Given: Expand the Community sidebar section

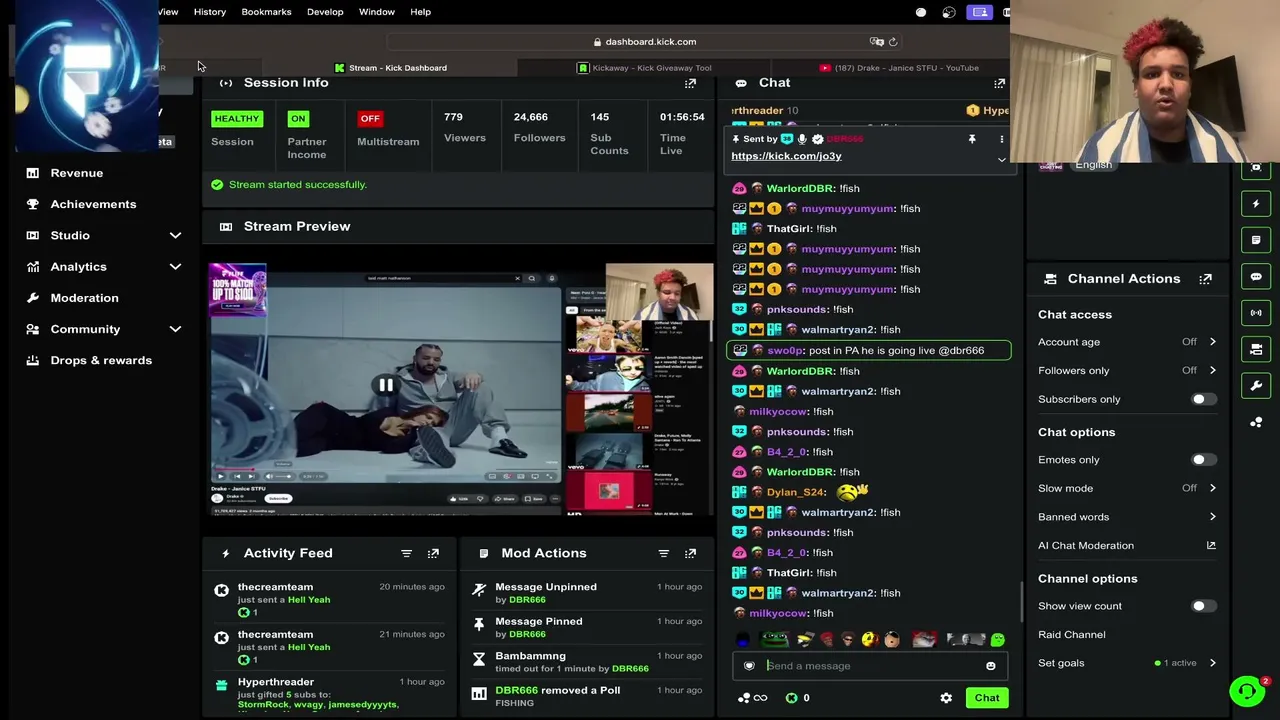Looking at the screenshot, I should click(x=175, y=329).
